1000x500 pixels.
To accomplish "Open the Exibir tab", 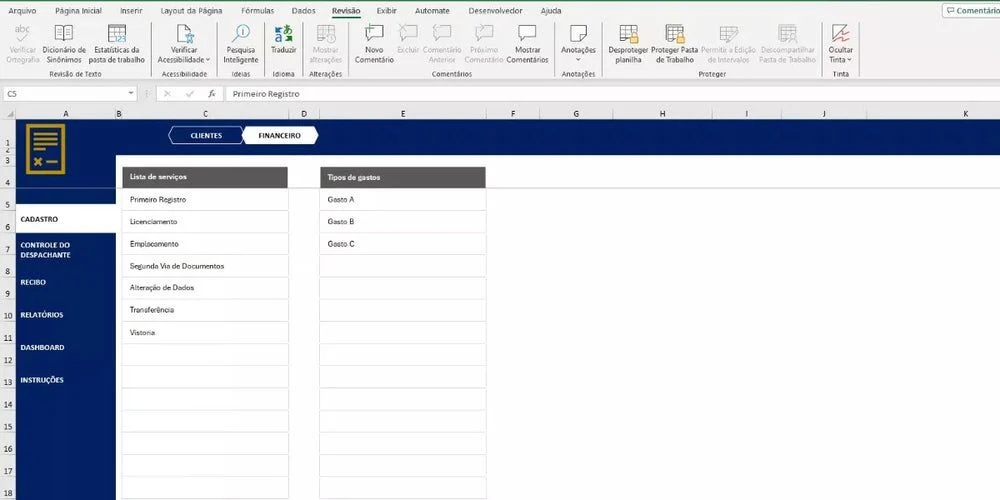I will (x=386, y=11).
